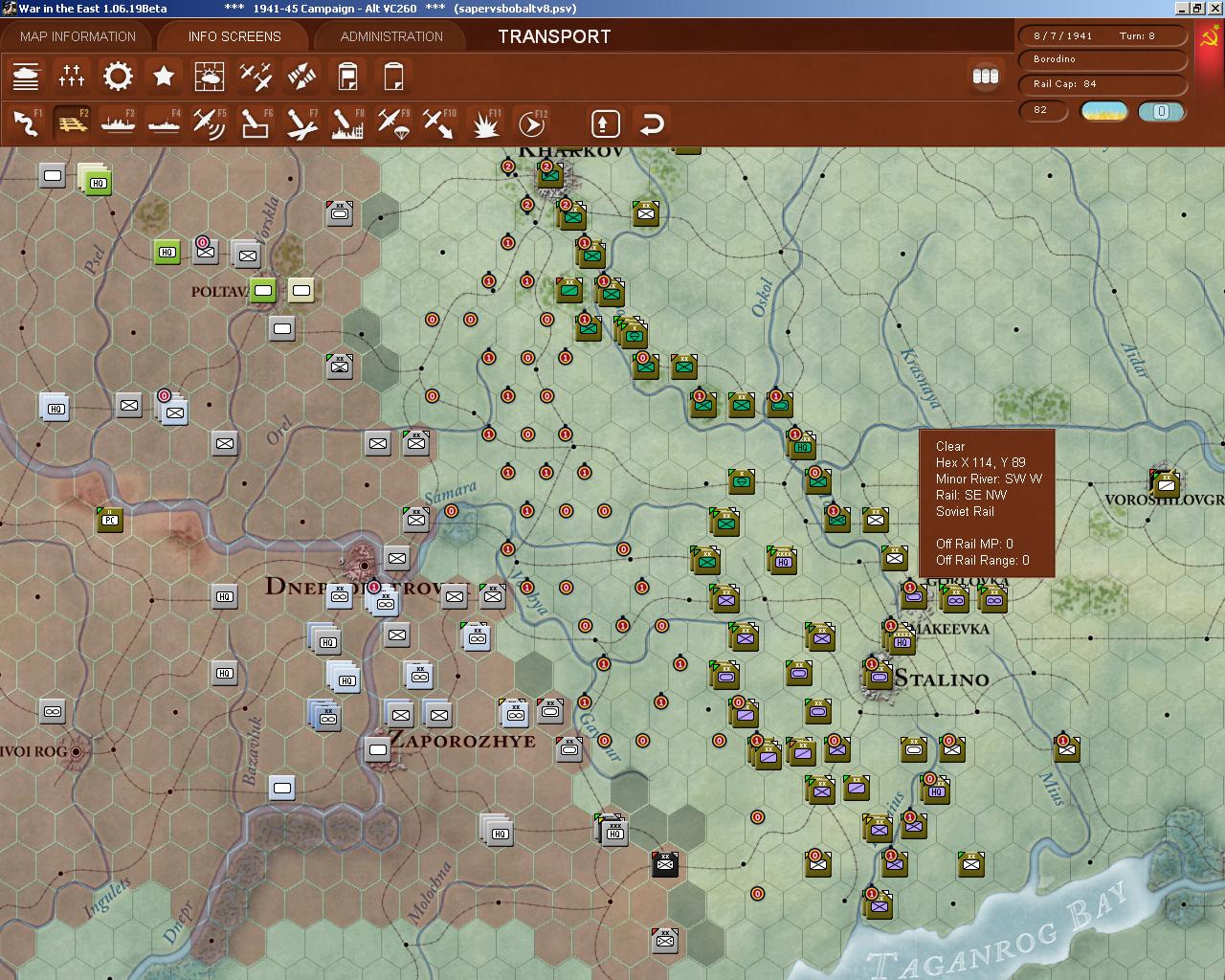This screenshot has height=980, width=1225.
Task: Open the Administration tab
Action: coord(391,36)
